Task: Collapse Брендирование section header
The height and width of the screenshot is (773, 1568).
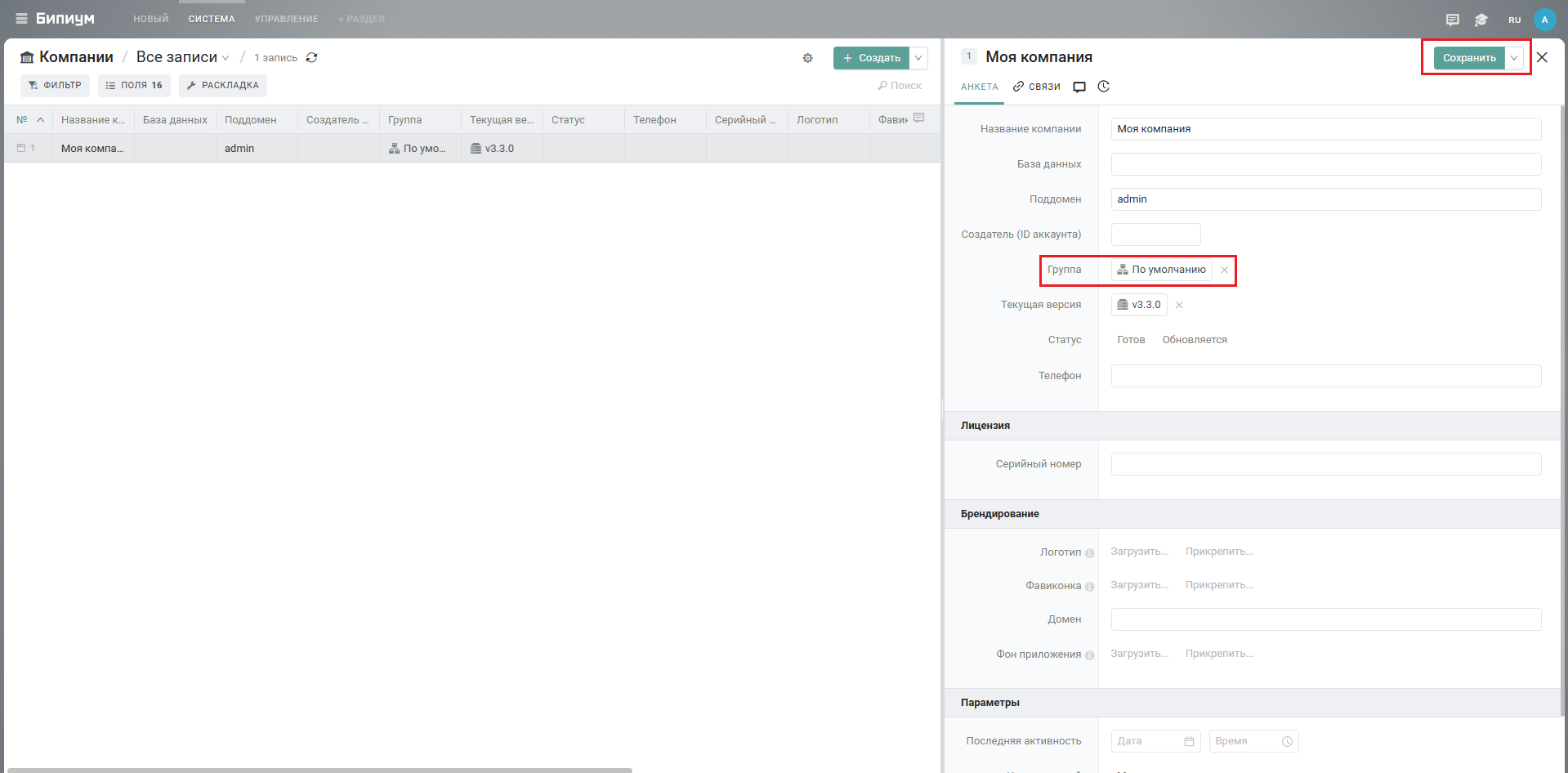Action: (x=1253, y=514)
